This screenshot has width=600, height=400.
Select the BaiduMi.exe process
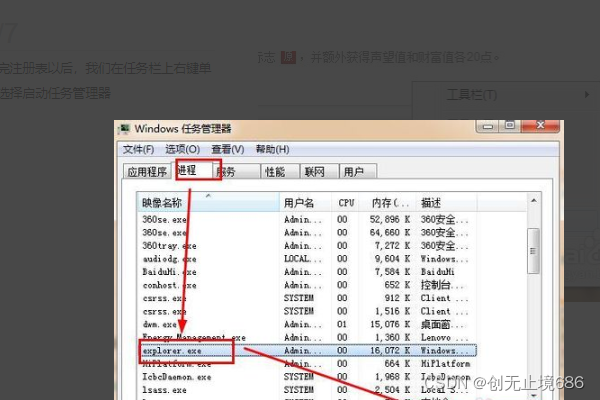pos(307,272)
